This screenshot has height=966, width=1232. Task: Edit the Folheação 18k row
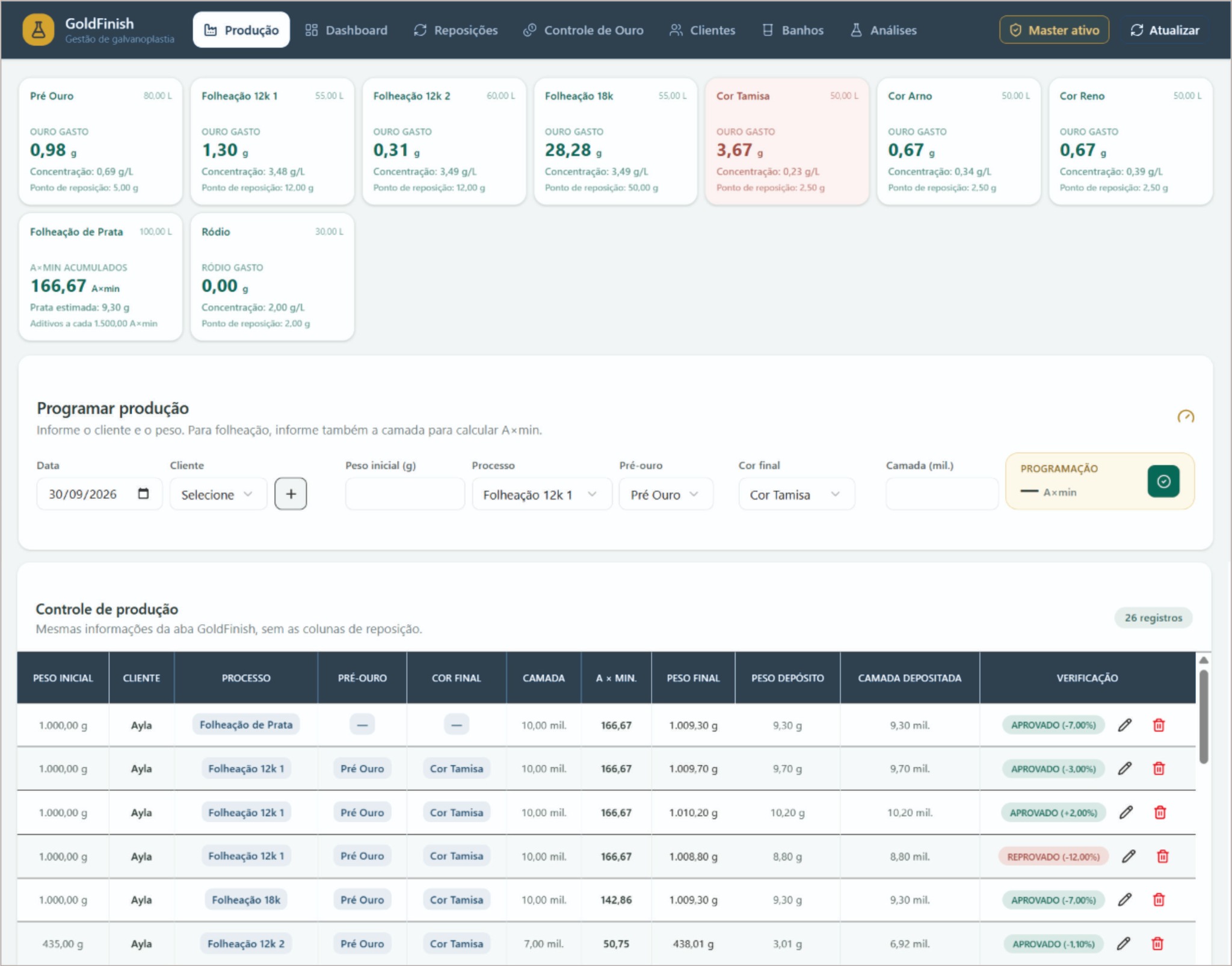(1124, 900)
